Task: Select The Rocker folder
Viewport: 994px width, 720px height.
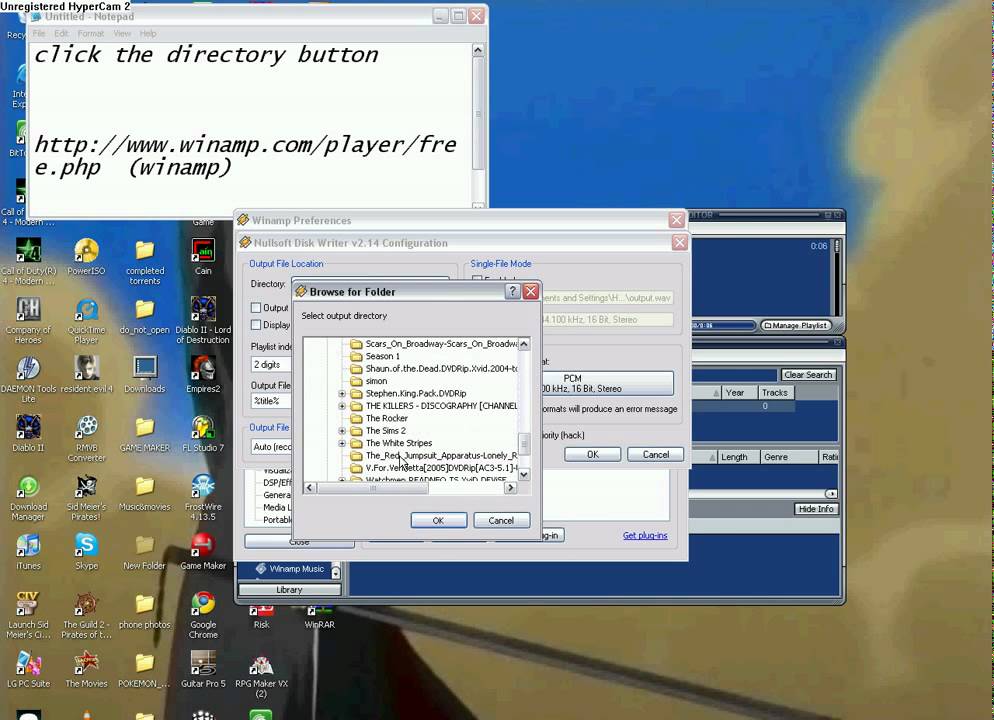Action: [x=387, y=418]
